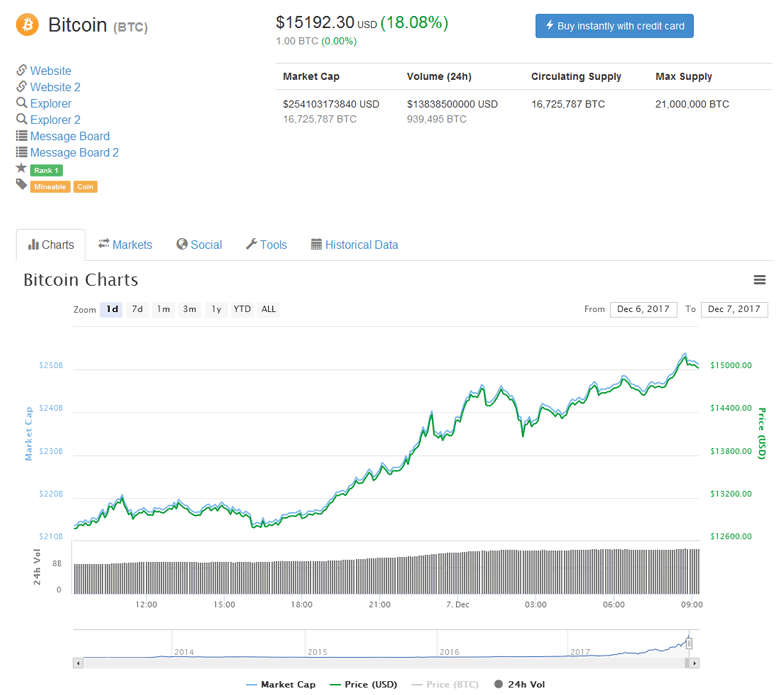Click the magnifier icon beside Explorer
This screenshot has height=695, width=780.
click(x=21, y=103)
